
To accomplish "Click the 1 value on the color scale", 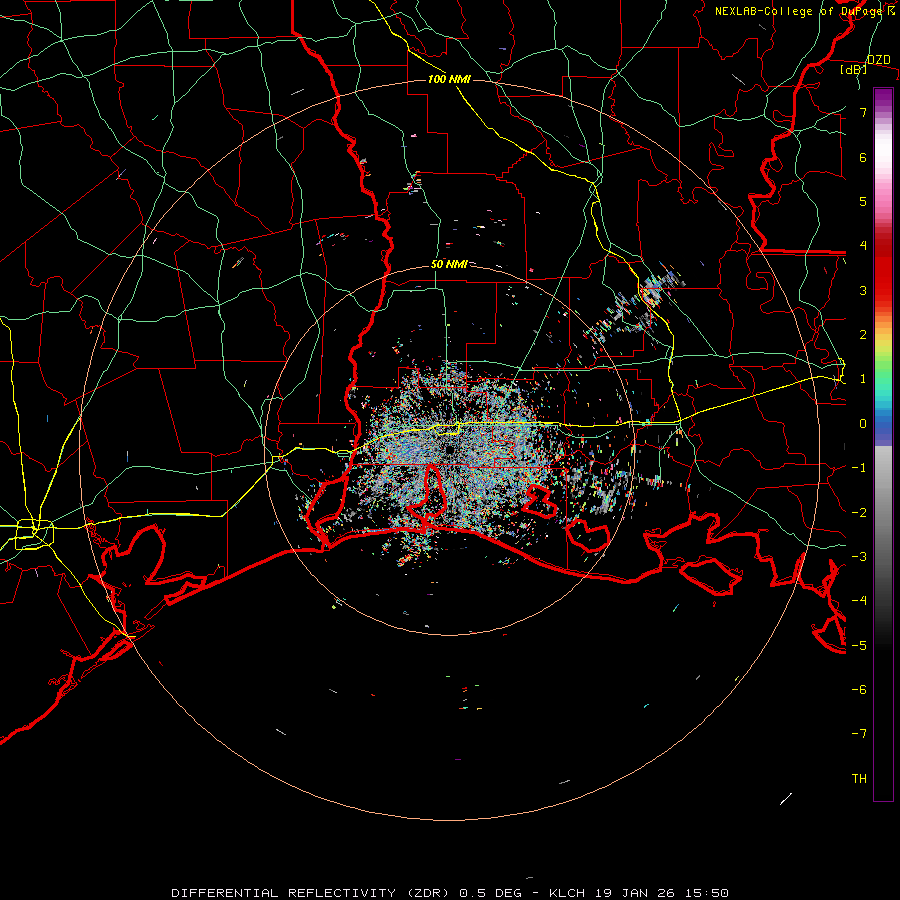I will 863,379.
